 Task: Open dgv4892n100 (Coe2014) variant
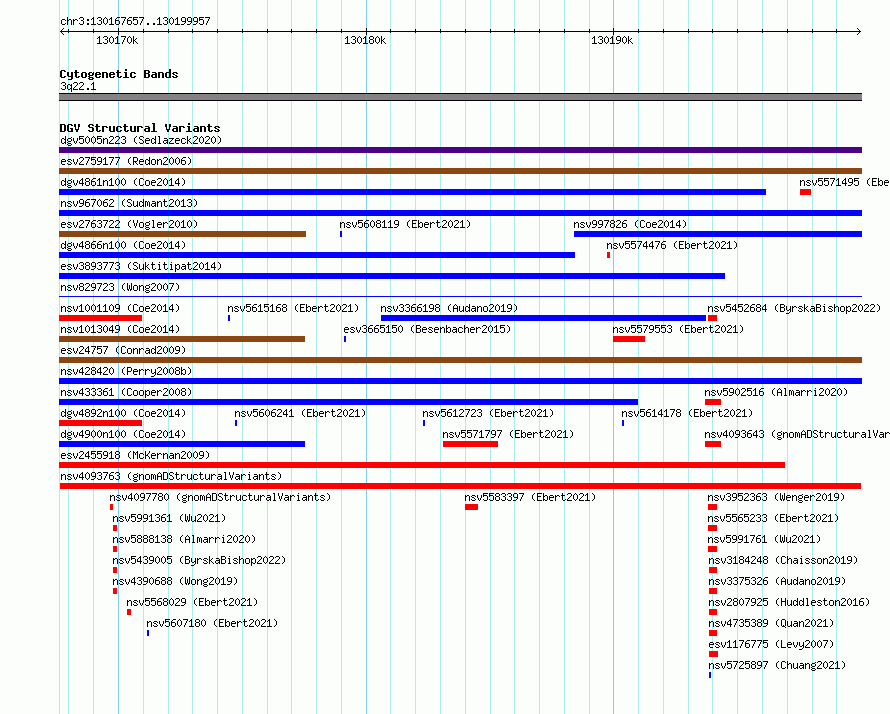coord(123,413)
